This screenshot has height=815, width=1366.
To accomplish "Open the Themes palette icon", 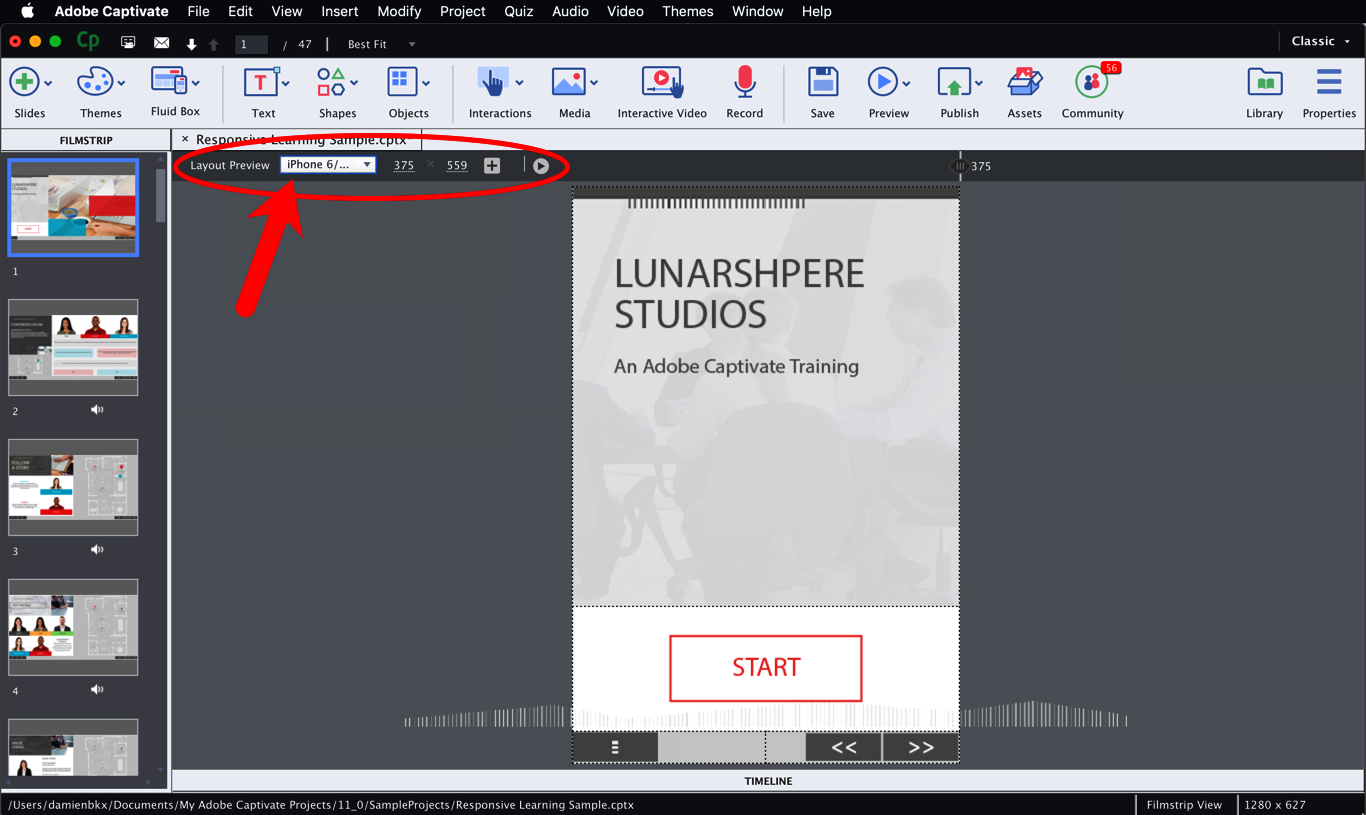I will (95, 82).
